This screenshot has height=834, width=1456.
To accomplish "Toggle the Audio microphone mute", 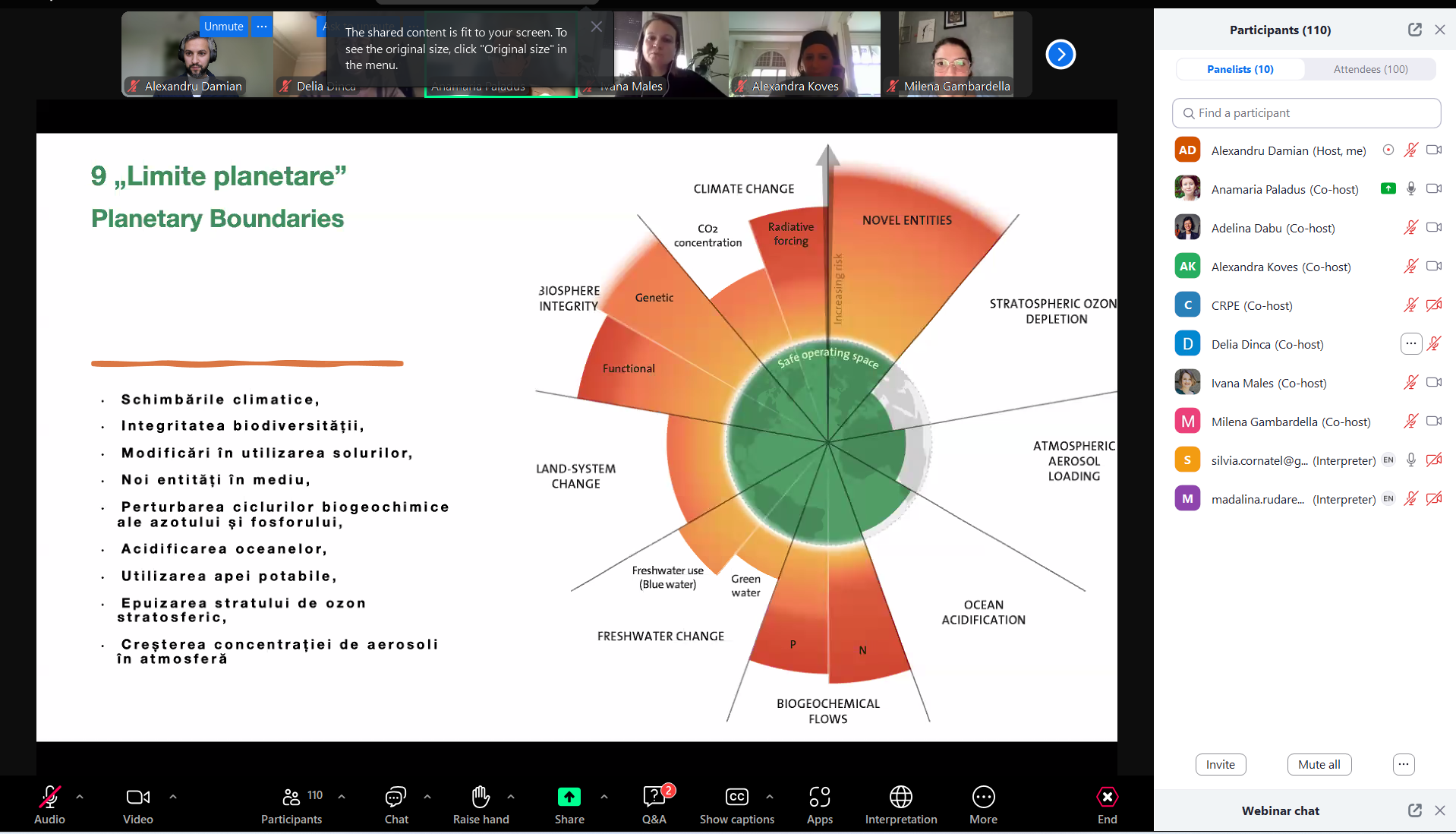I will tap(49, 798).
